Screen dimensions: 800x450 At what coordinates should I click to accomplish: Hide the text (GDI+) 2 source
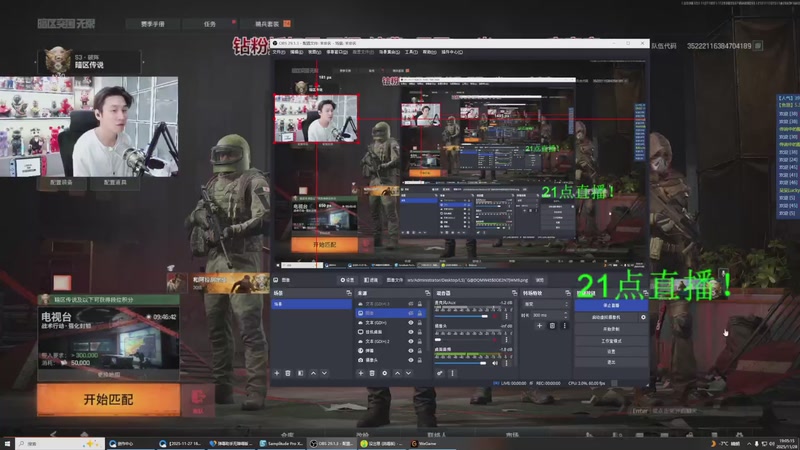point(411,341)
